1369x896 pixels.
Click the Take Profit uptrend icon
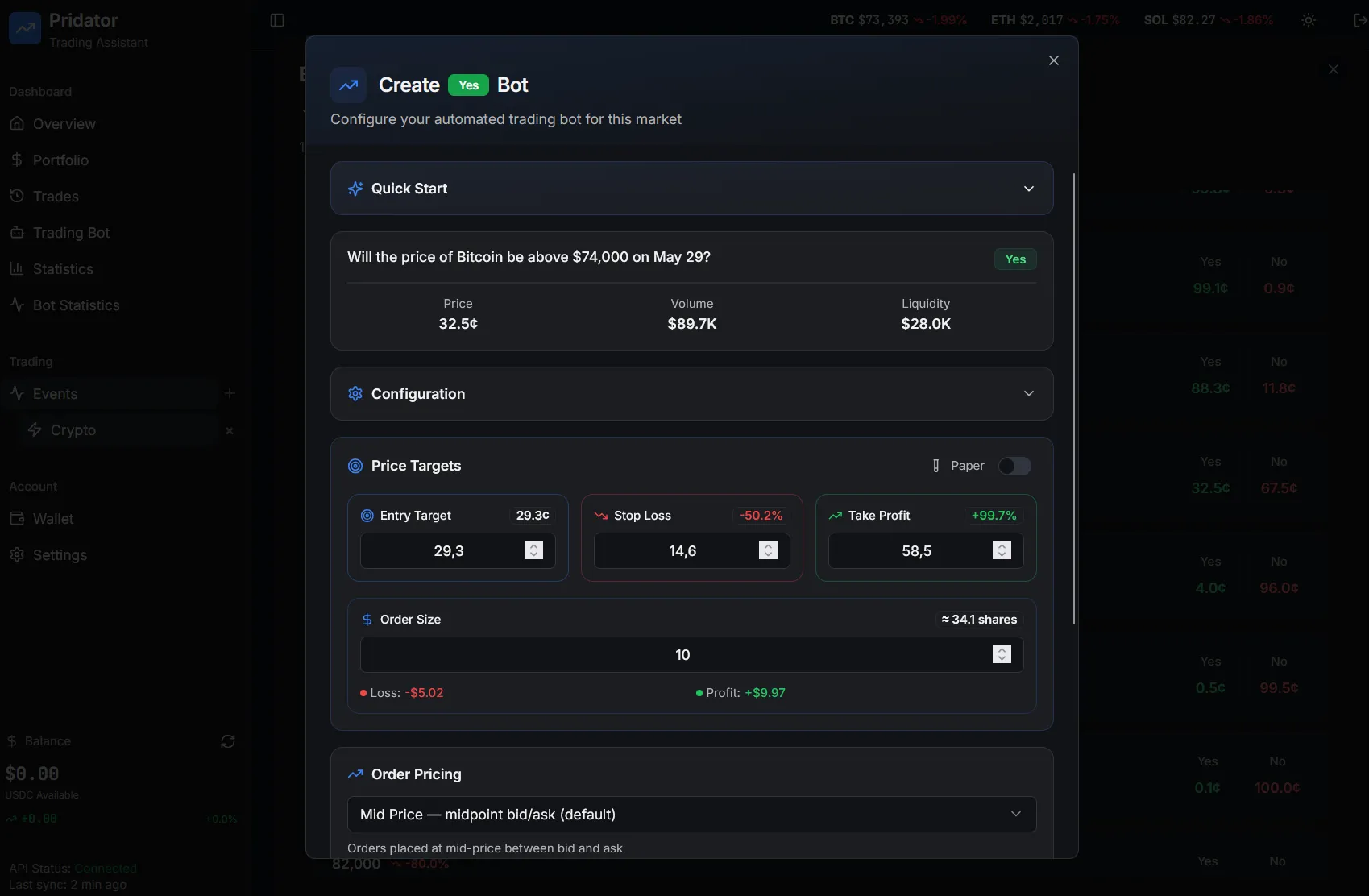pos(836,516)
